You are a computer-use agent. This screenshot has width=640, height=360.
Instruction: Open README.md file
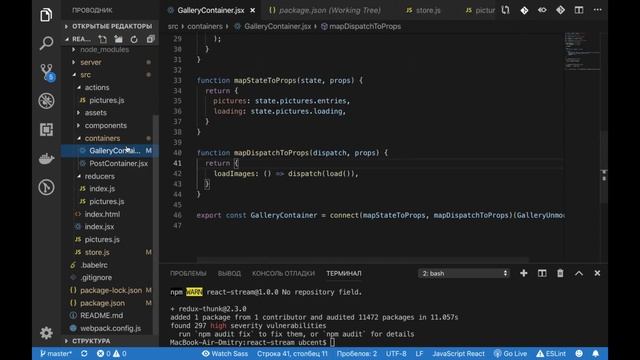pos(101,316)
